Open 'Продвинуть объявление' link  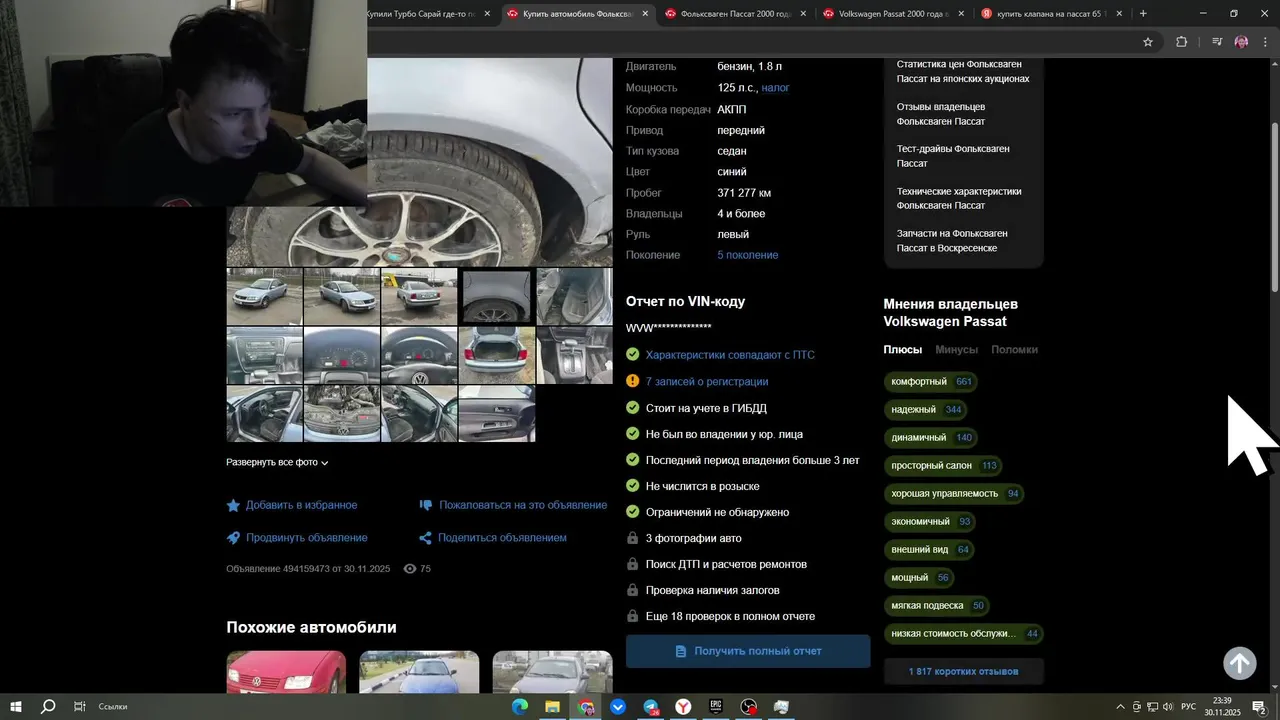(306, 538)
